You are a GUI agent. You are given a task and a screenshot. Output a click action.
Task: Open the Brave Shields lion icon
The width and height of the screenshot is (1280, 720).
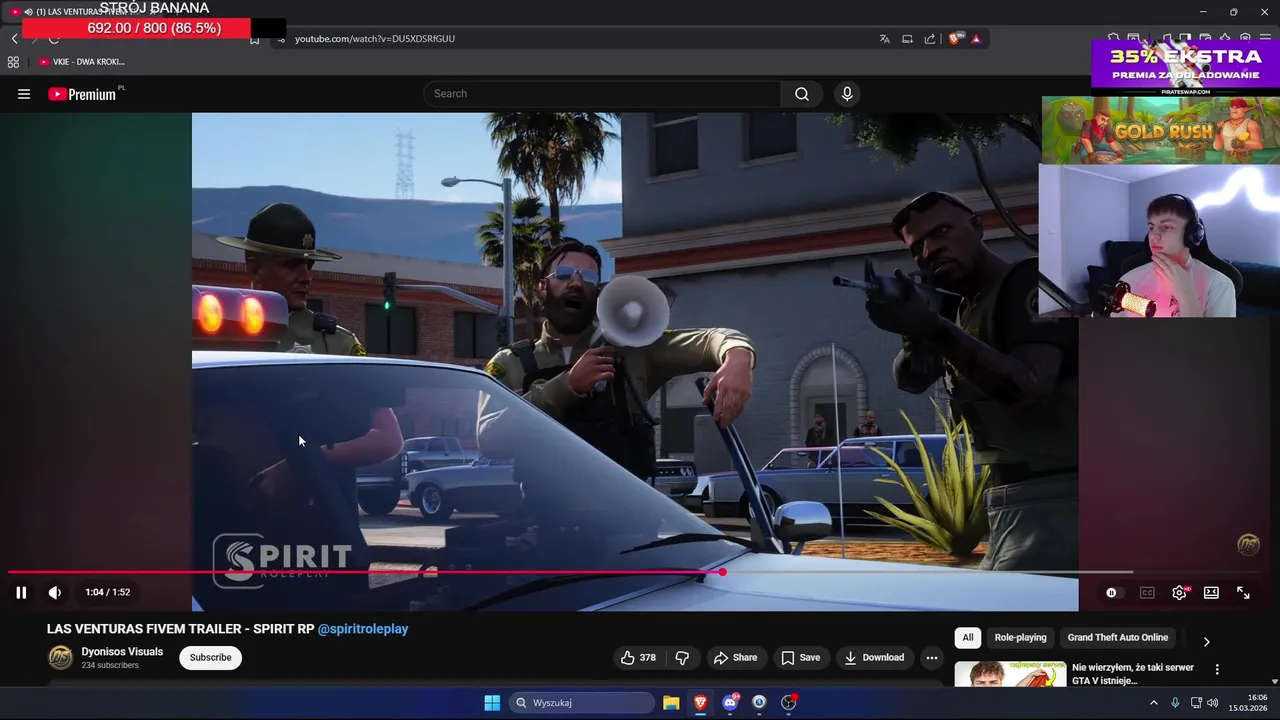pos(956,39)
